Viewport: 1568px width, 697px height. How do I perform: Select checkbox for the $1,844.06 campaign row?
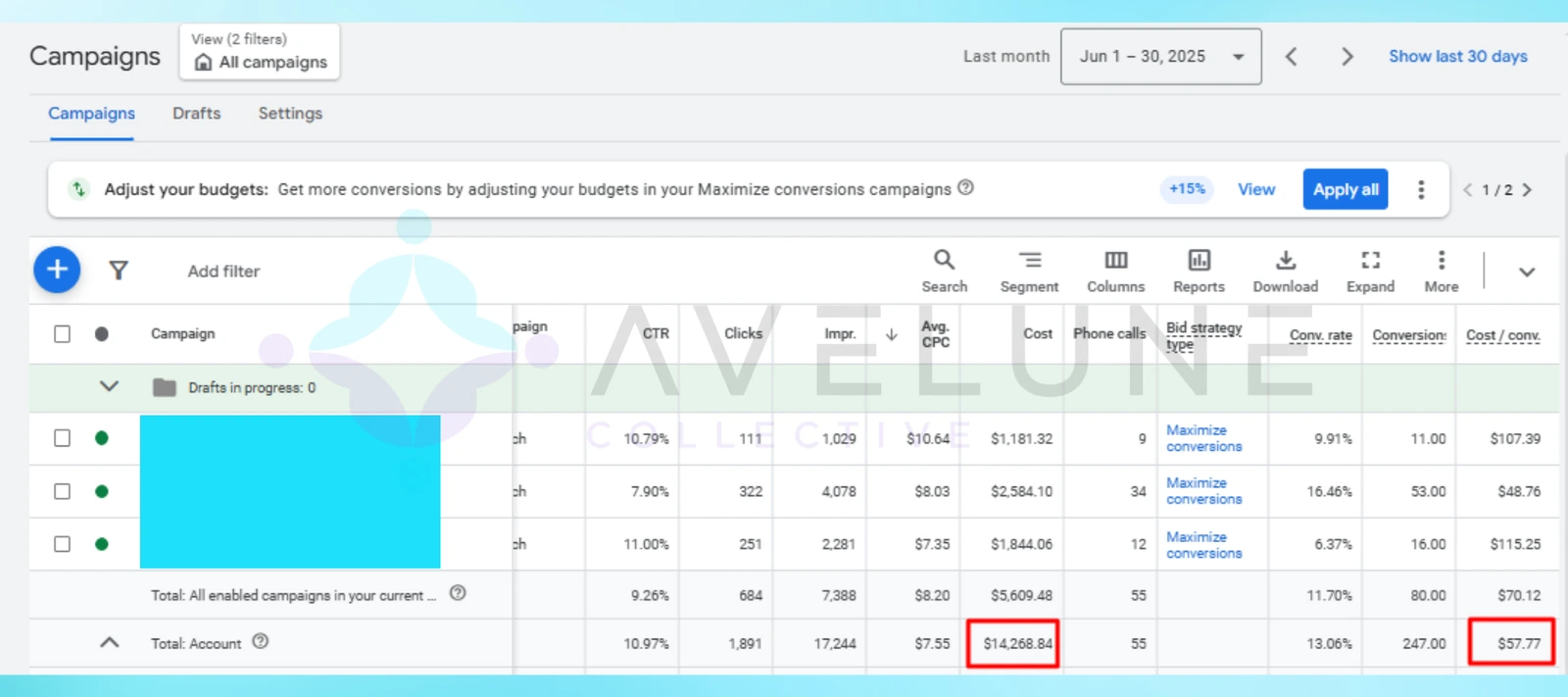tap(62, 544)
